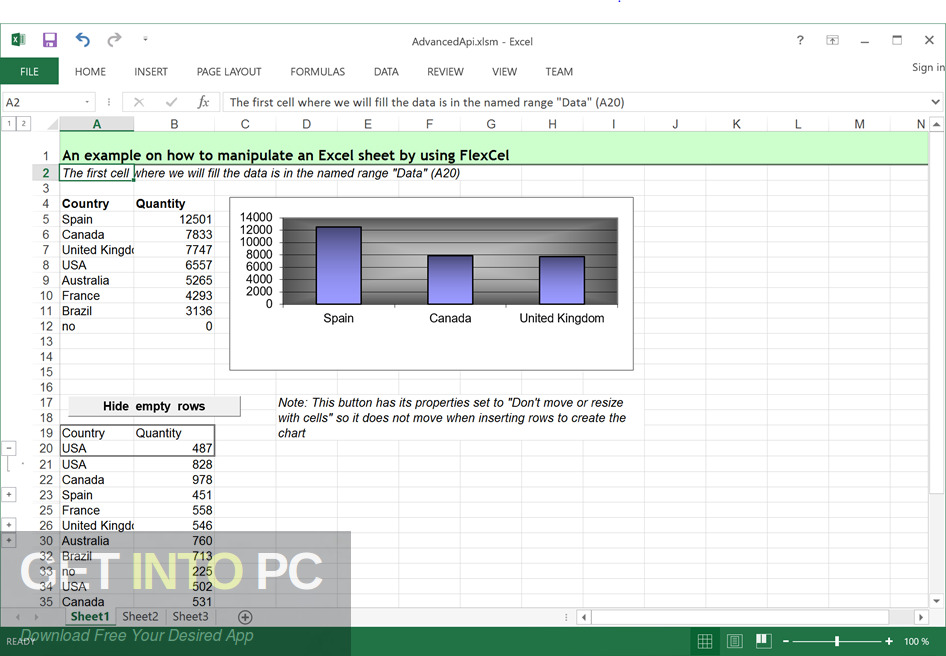946x656 pixels.
Task: Click the Cancel X formula bar icon
Action: [x=139, y=102]
